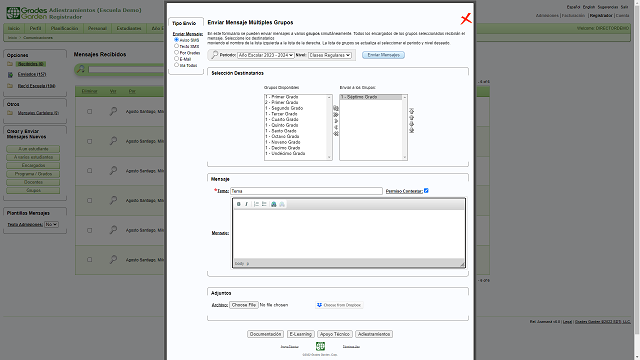Toggle bold in the message editor

click(x=239, y=204)
